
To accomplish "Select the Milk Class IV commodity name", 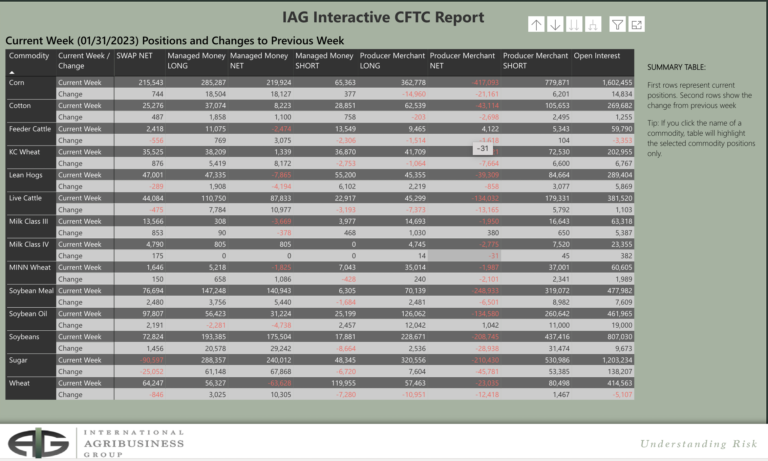I will pos(29,244).
